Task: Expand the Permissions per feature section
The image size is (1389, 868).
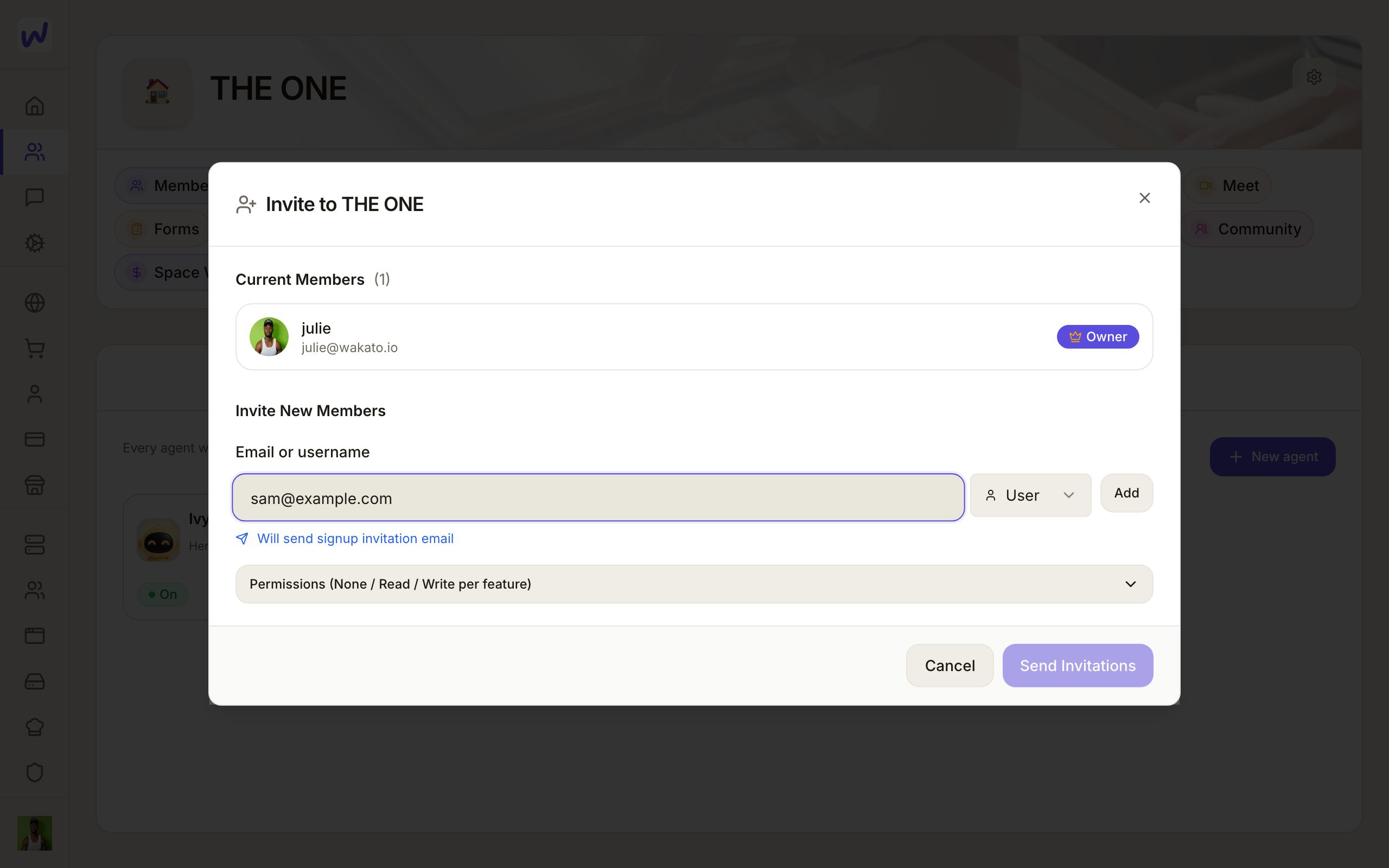Action: tap(694, 584)
